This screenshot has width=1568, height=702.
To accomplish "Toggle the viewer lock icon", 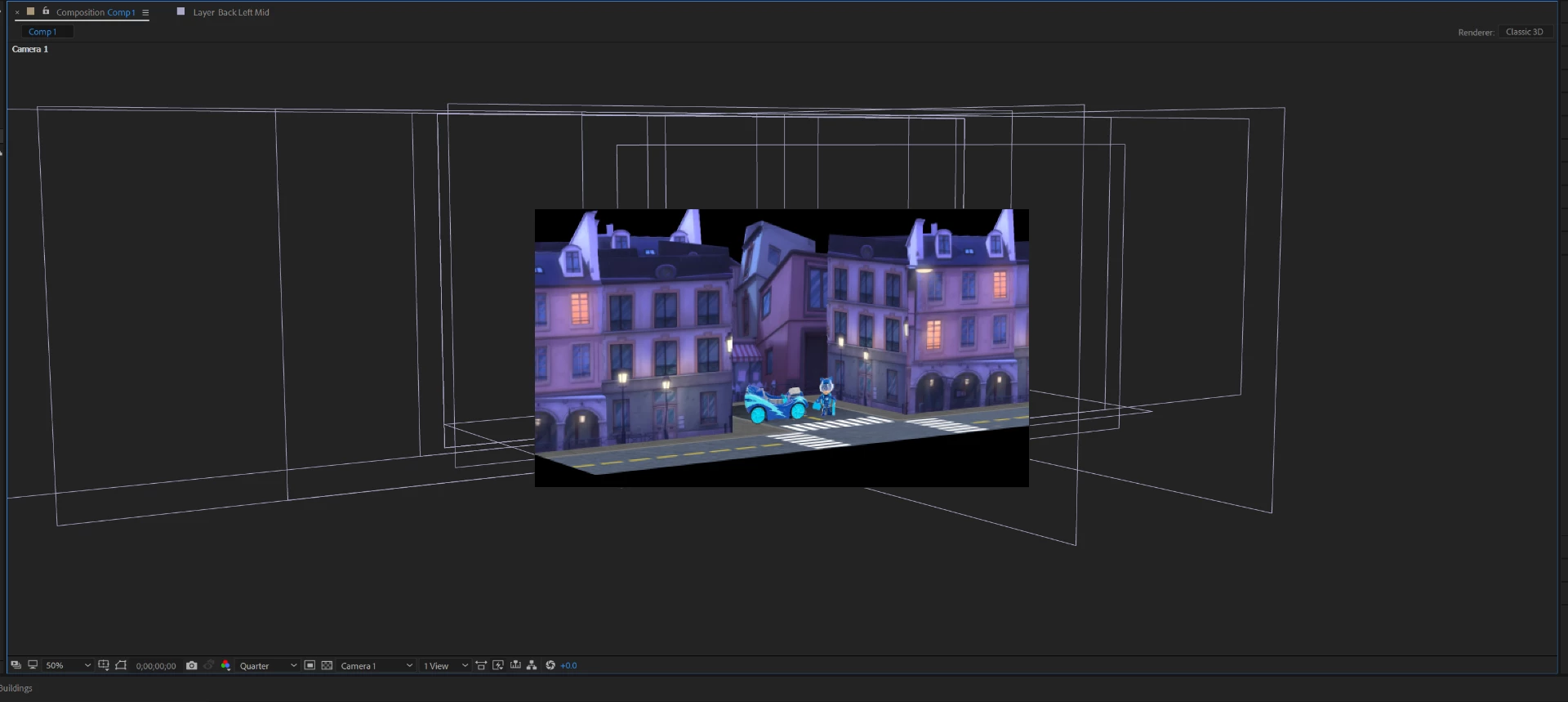I will tap(46, 11).
